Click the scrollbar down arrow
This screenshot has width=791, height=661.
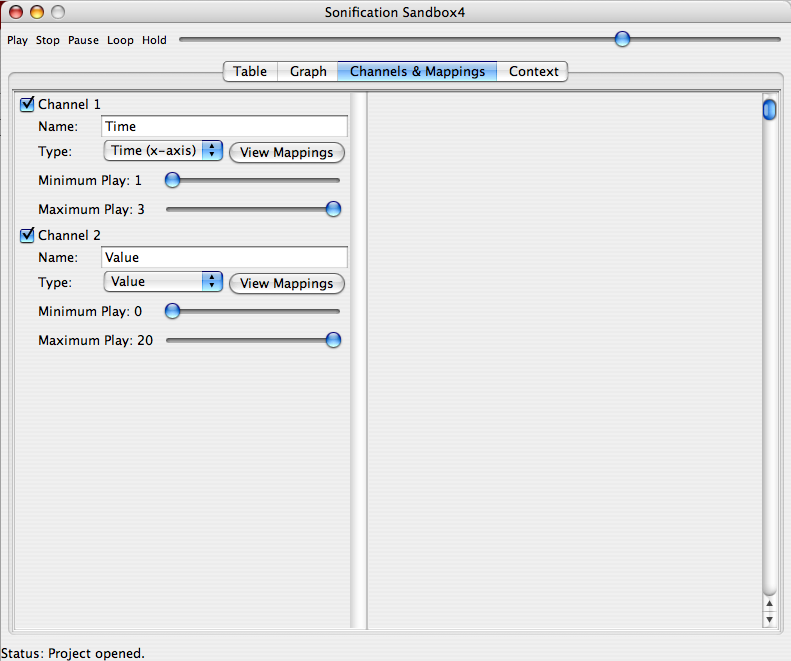click(769, 619)
